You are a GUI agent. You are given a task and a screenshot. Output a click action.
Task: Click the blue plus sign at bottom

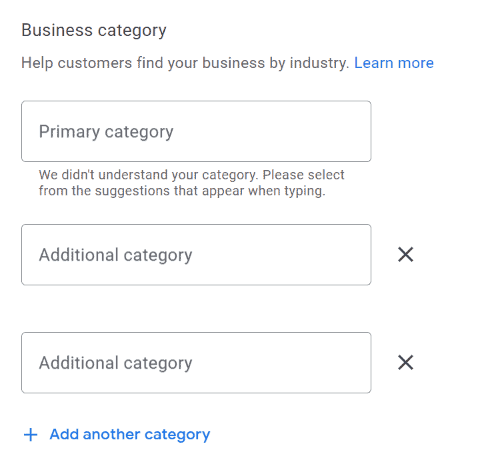(30, 435)
